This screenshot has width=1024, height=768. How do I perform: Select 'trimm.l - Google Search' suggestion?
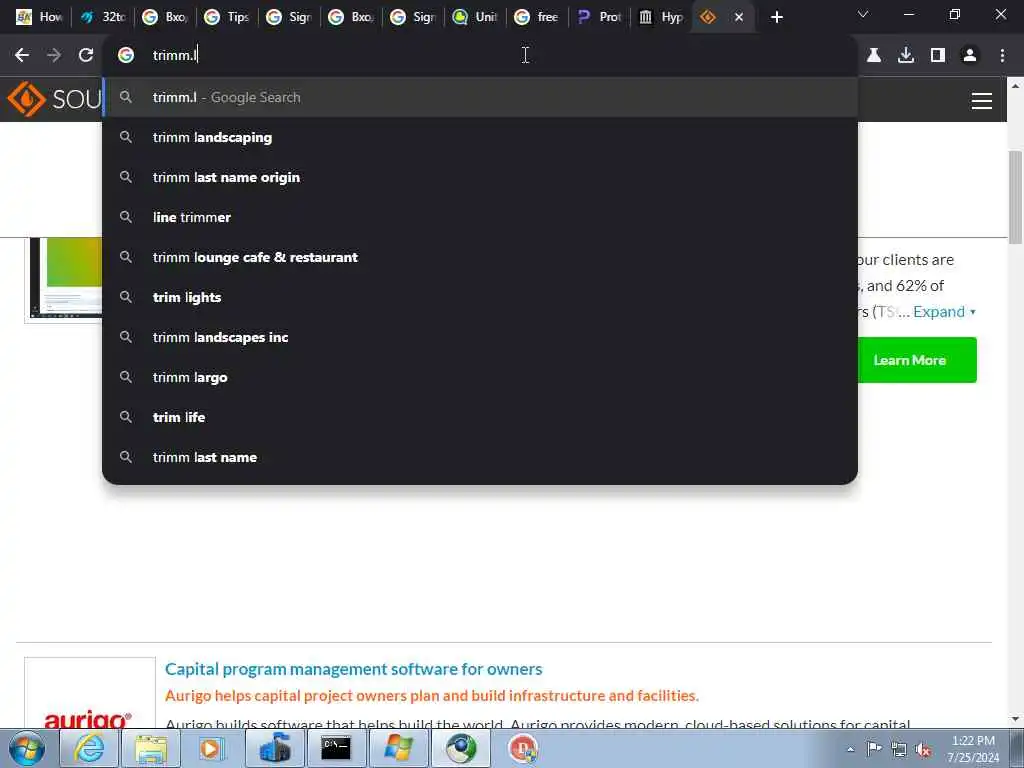[480, 97]
